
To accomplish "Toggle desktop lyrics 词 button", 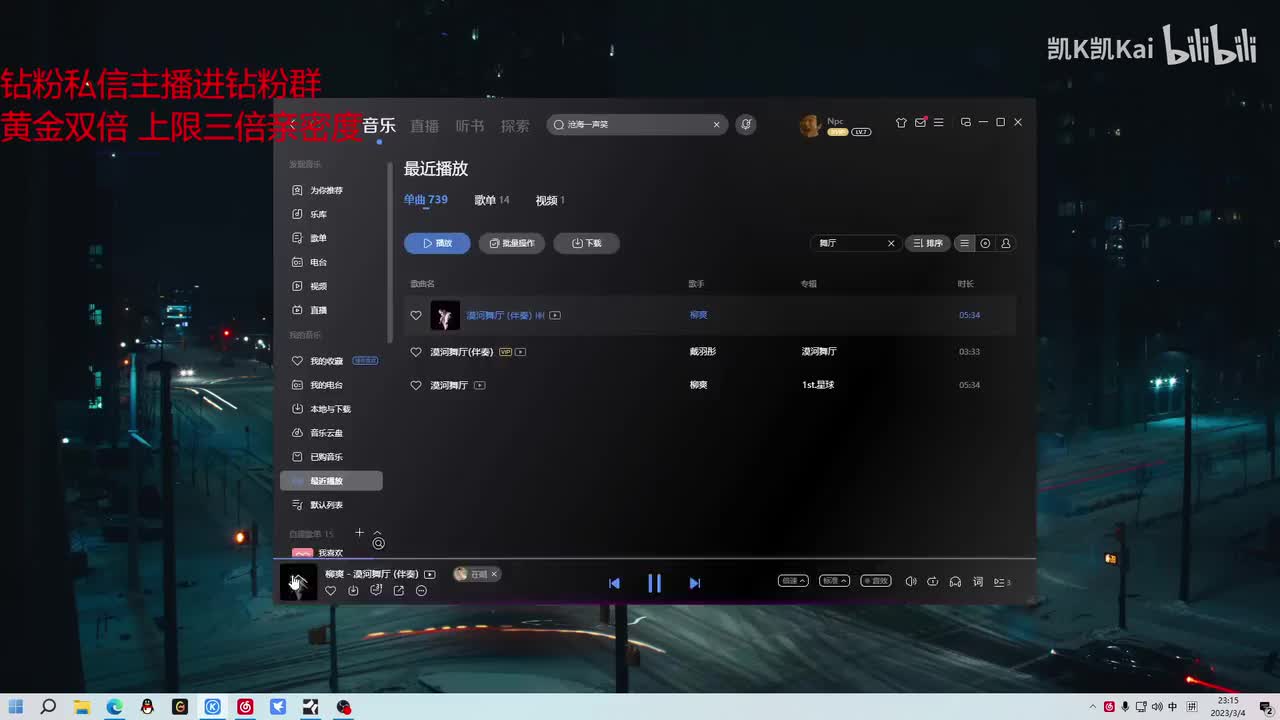I will click(x=978, y=581).
